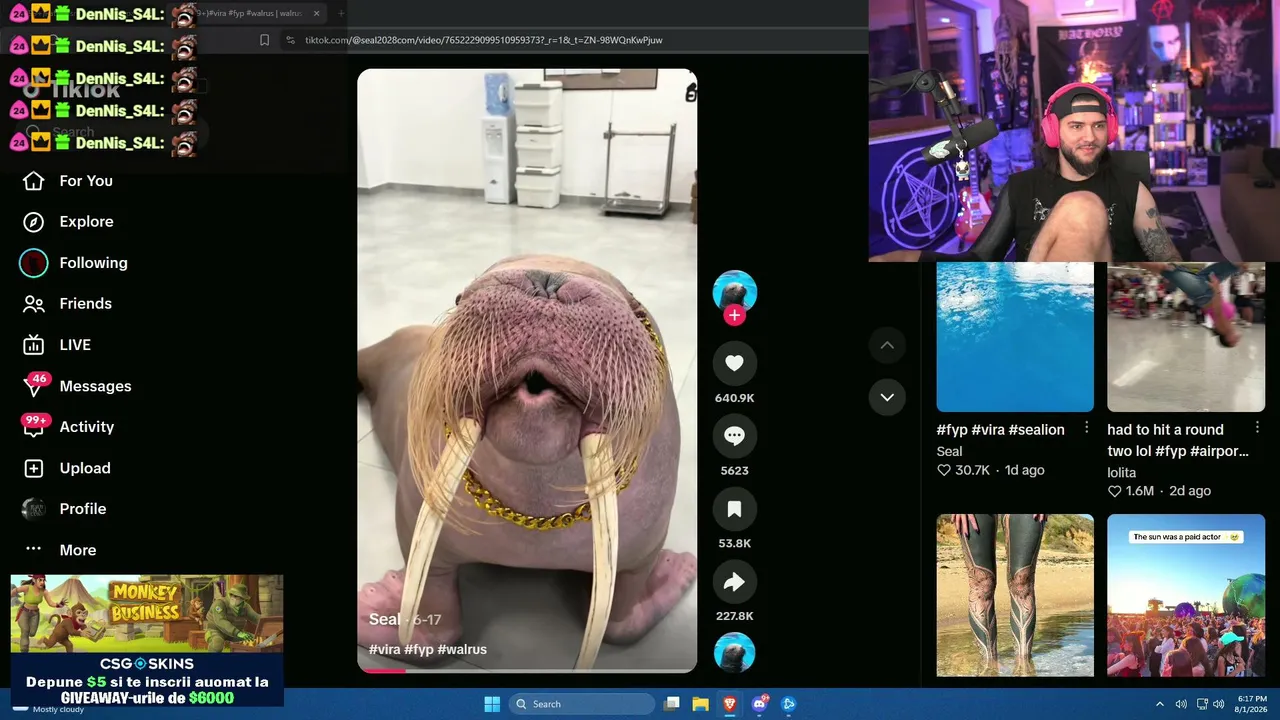
Task: Open comments with the speech bubble icon
Action: (x=734, y=436)
